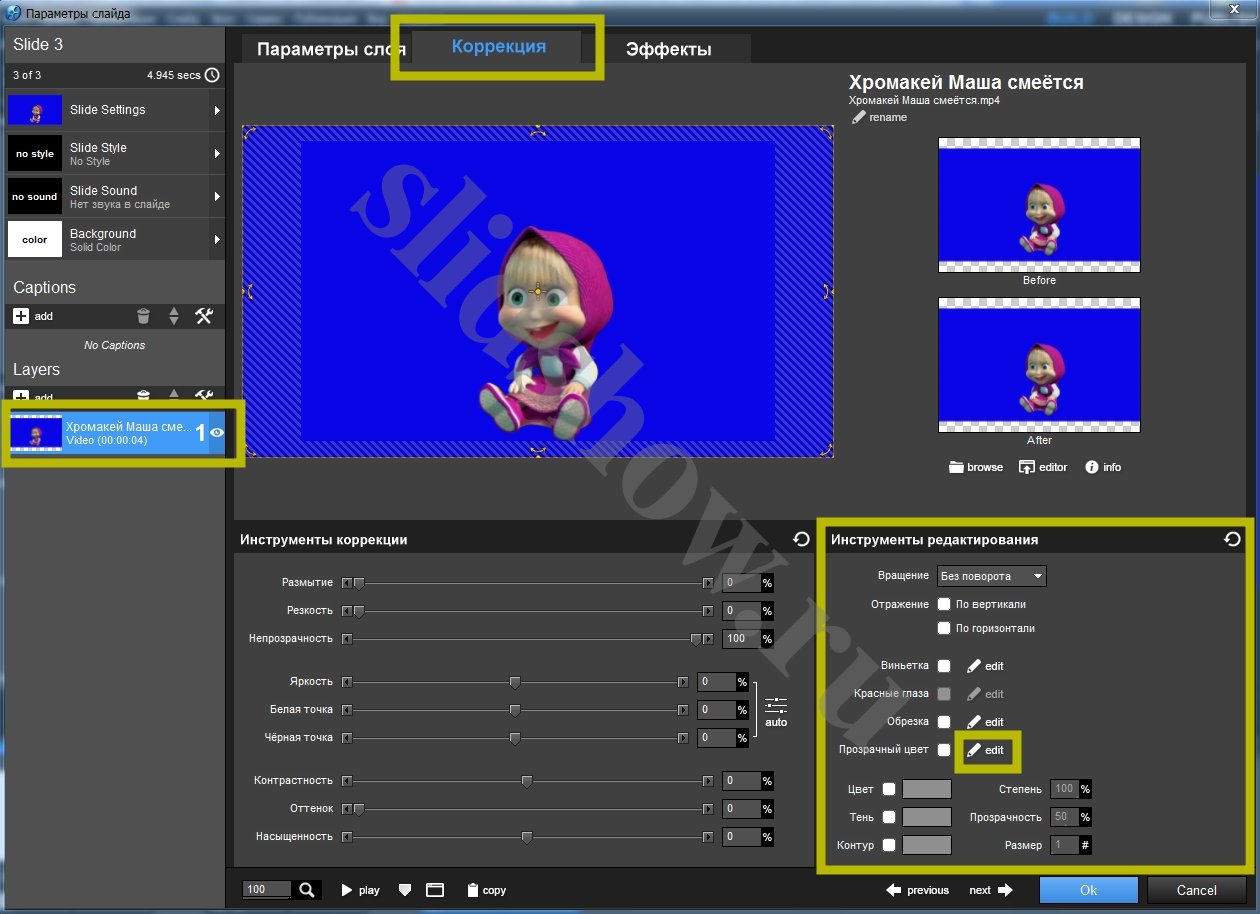Go to the previous slide
Image resolution: width=1260 pixels, height=914 pixels.
tap(918, 890)
